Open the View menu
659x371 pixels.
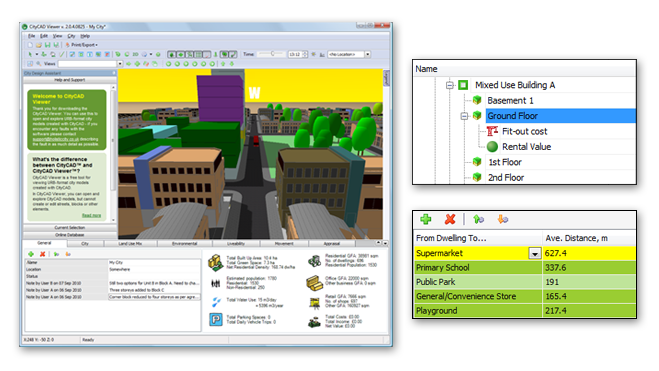pos(58,36)
